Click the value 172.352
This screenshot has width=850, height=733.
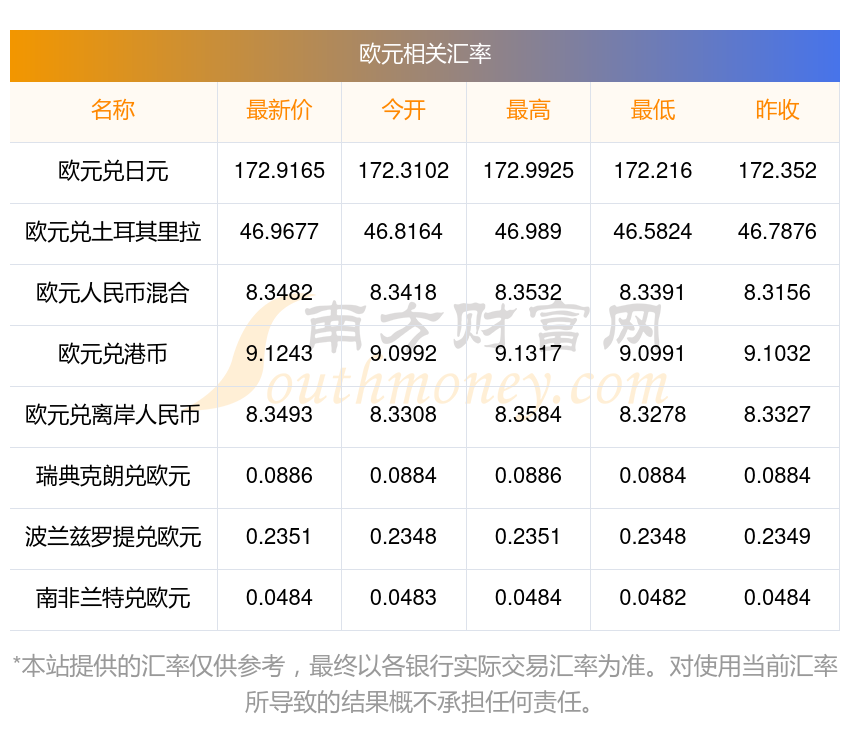[777, 171]
